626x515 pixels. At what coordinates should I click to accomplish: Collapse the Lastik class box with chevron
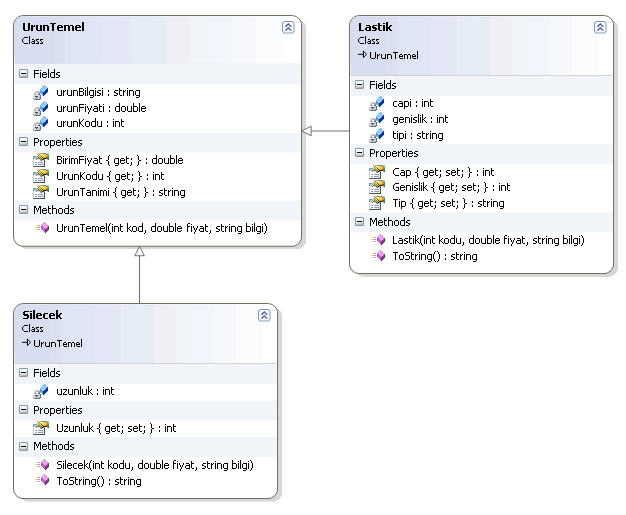point(599,27)
